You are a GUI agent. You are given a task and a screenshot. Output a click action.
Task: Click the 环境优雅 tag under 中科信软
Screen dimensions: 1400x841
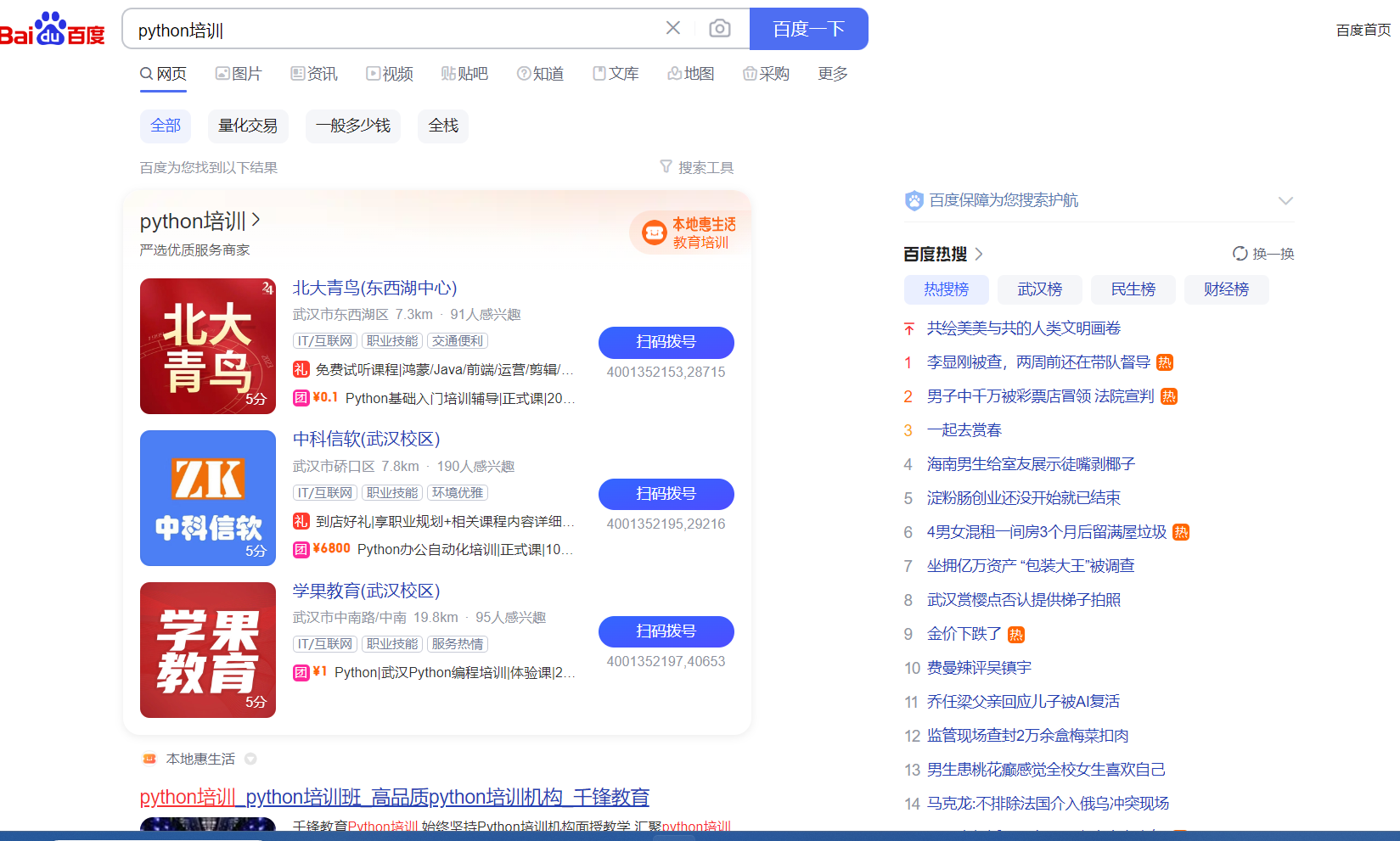(458, 493)
